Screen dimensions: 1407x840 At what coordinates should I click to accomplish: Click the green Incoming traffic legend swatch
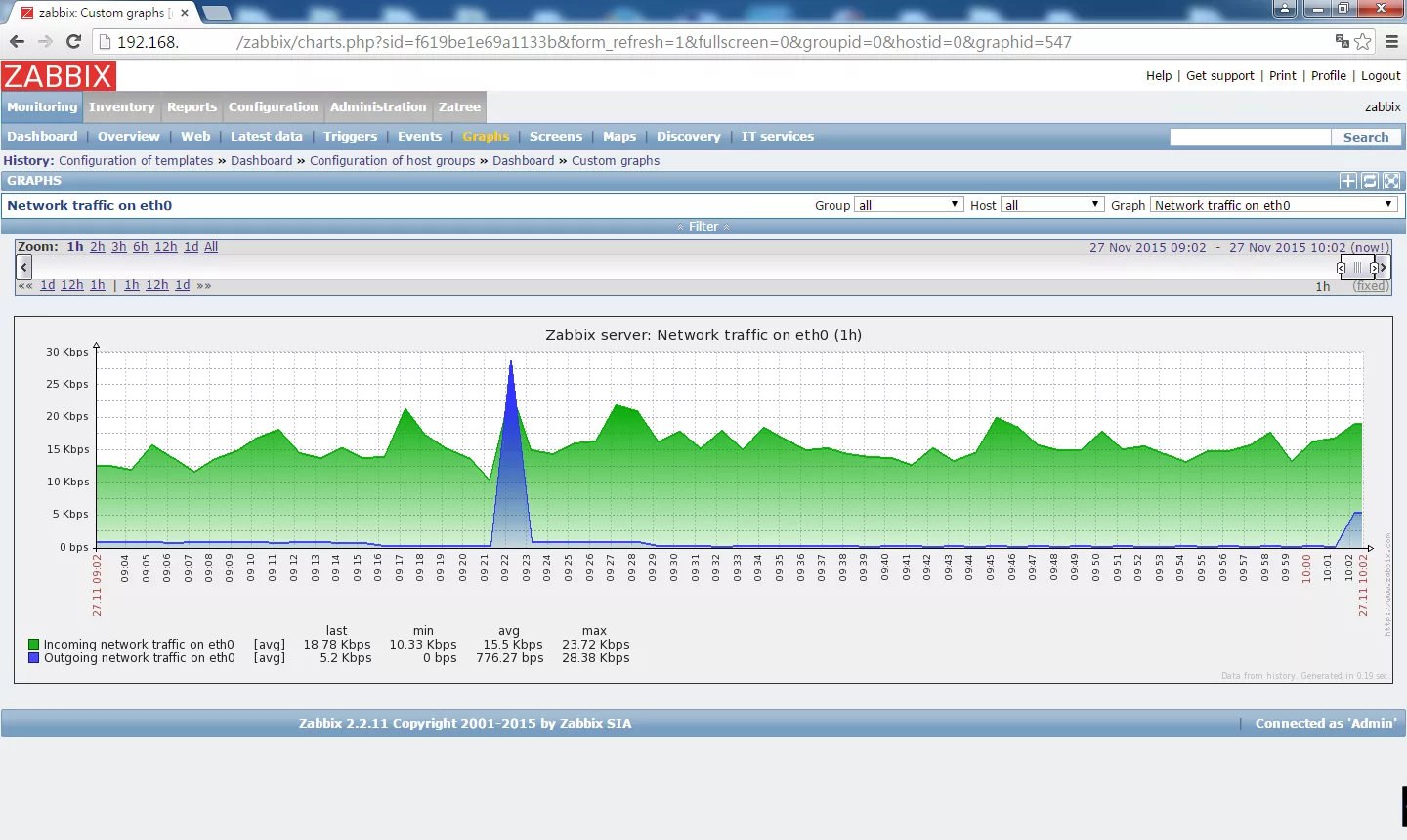pos(34,645)
